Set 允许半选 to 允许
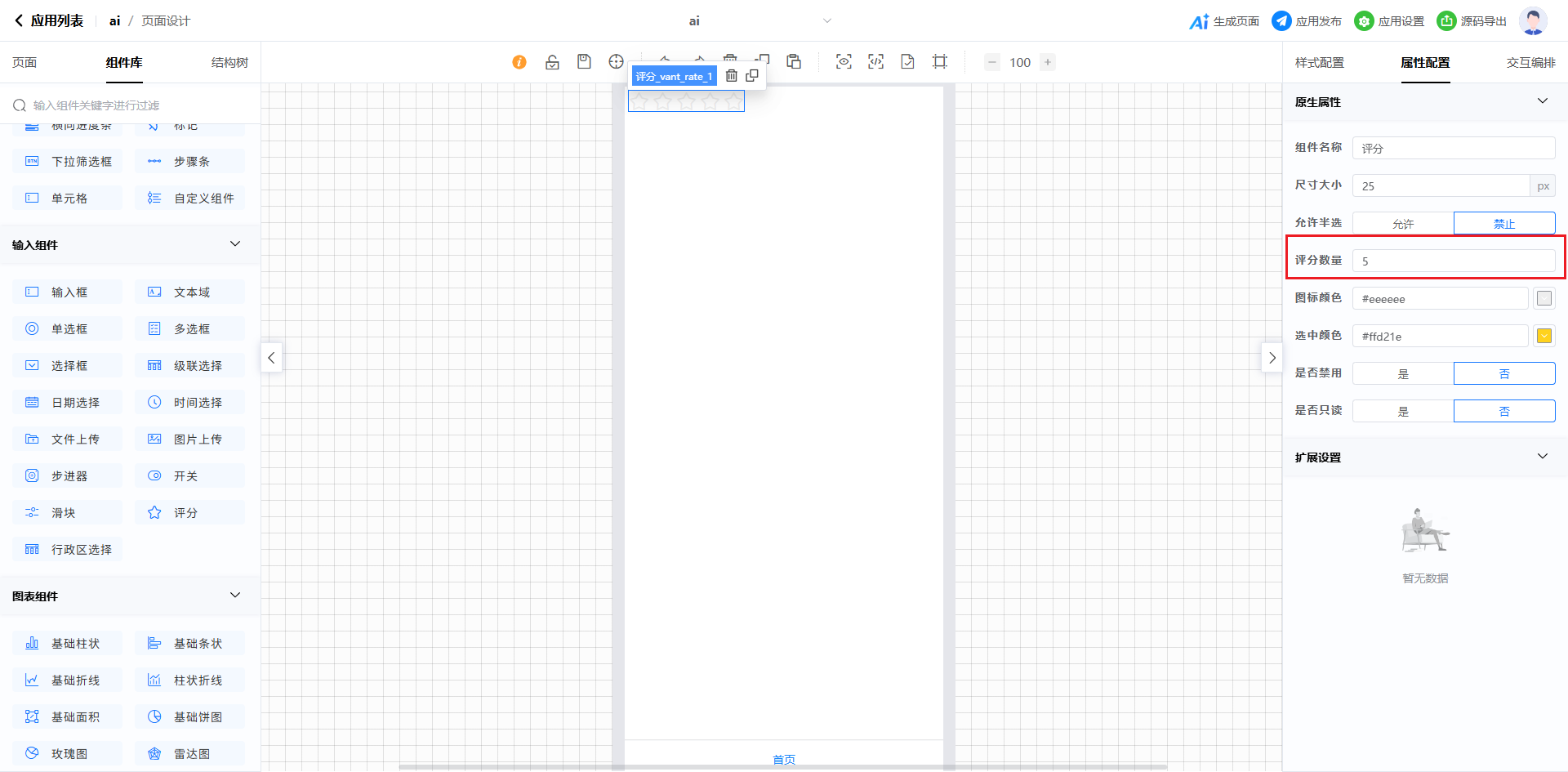1568x772 pixels. point(1403,223)
